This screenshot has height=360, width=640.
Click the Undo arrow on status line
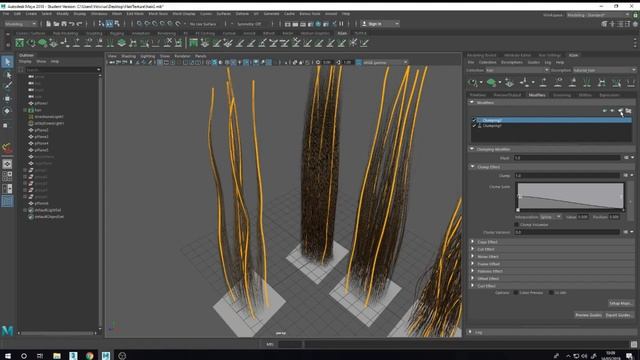click(72, 24)
